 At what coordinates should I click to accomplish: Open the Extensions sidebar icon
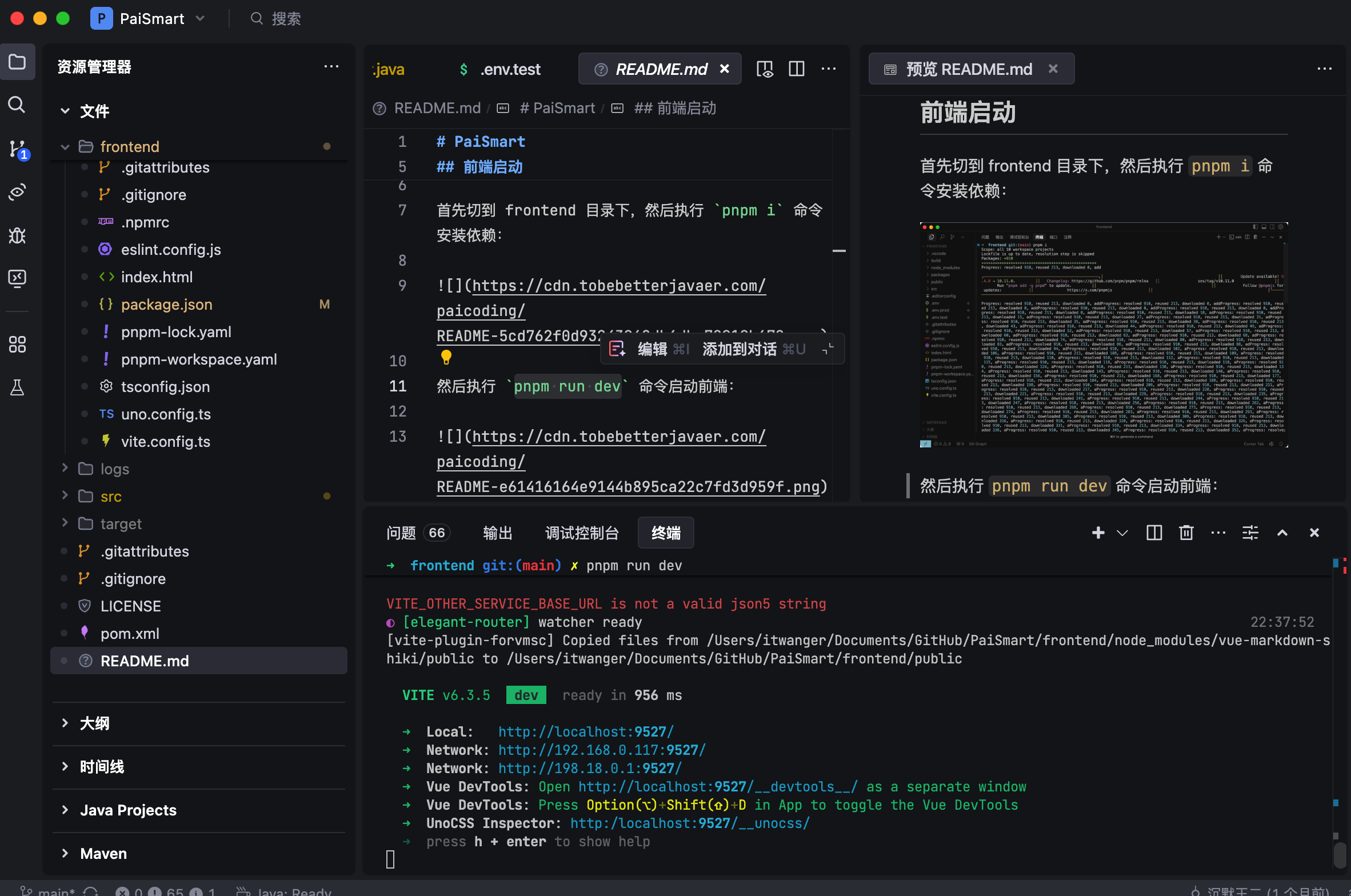17,344
